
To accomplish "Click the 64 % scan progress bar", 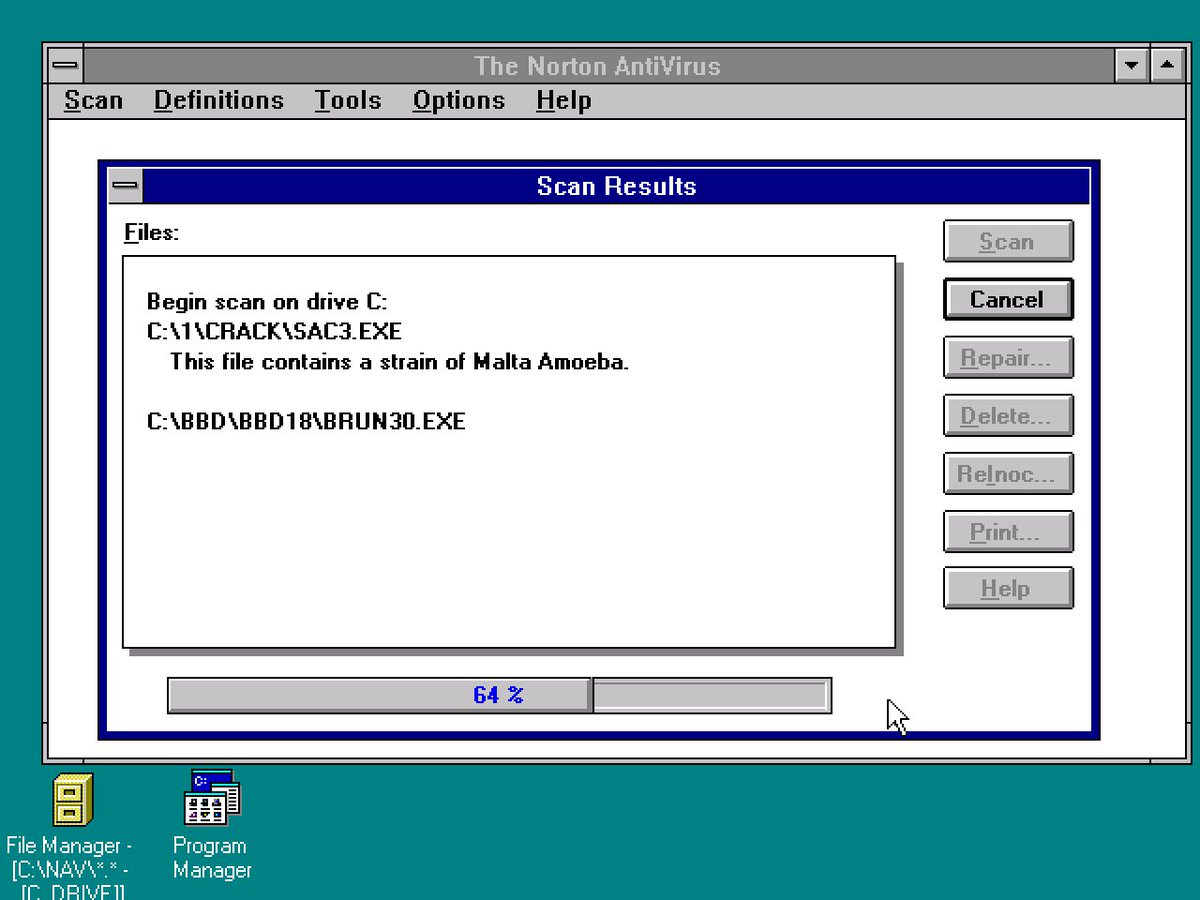I will click(x=499, y=695).
